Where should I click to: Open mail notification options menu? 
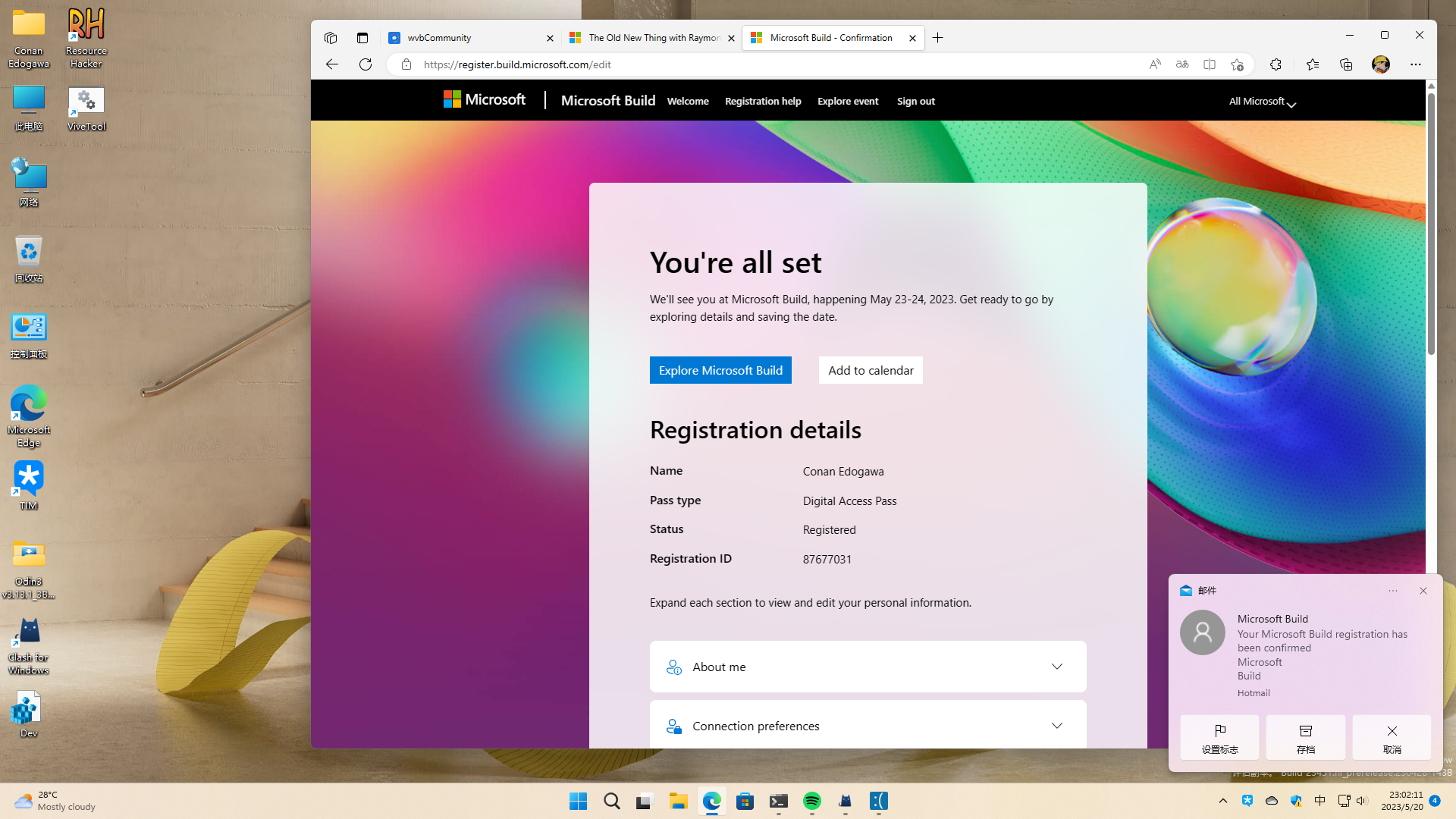(1393, 591)
